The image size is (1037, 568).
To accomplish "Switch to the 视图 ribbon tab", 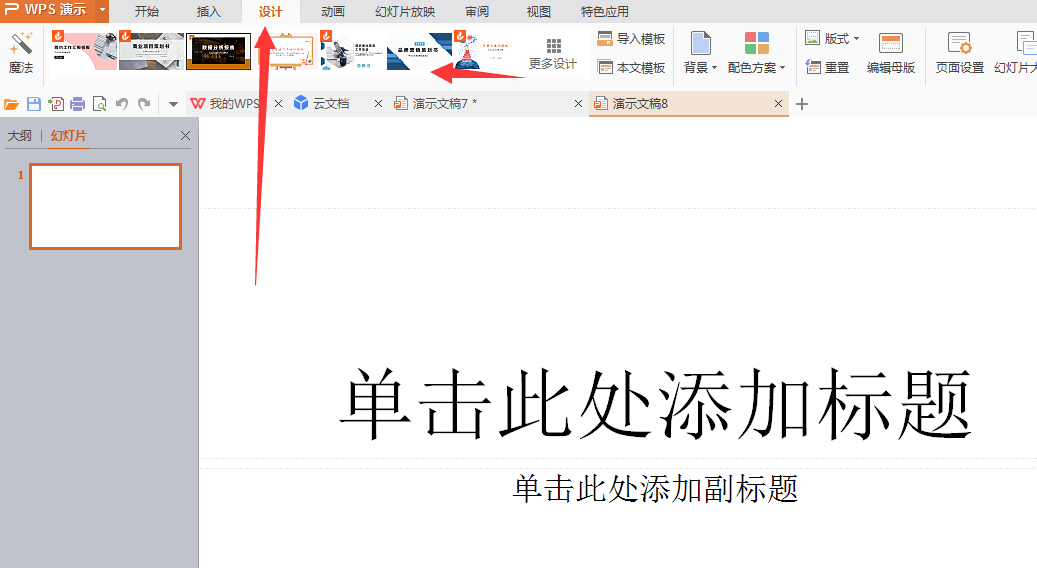I will (538, 11).
